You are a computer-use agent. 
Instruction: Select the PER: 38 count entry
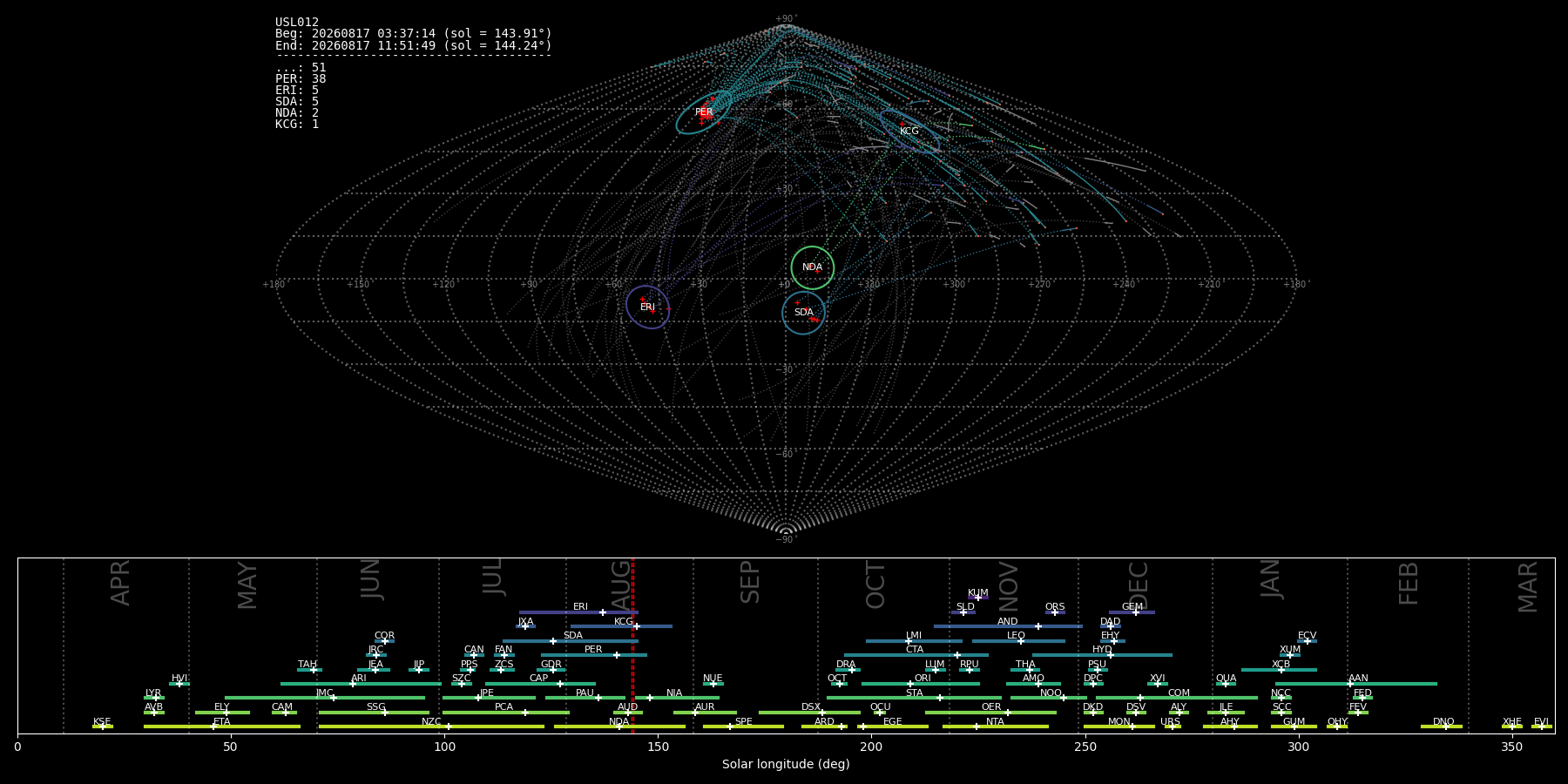pyautogui.click(x=301, y=79)
